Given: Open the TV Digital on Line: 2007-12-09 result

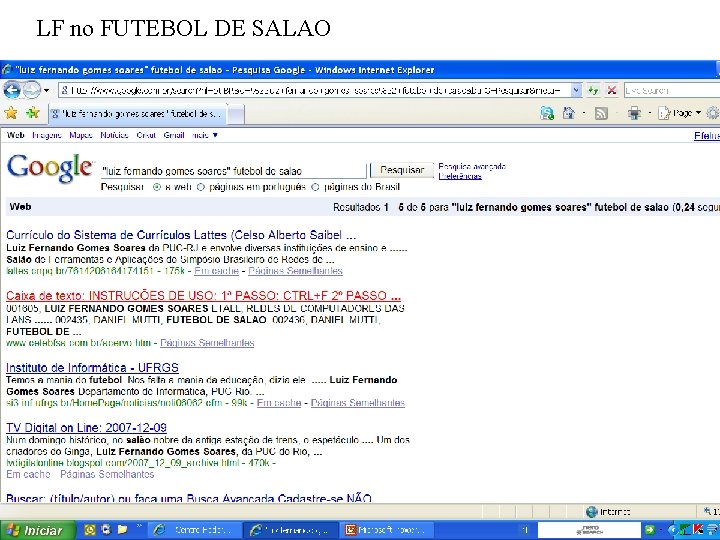Looking at the screenshot, I should click(x=86, y=428).
